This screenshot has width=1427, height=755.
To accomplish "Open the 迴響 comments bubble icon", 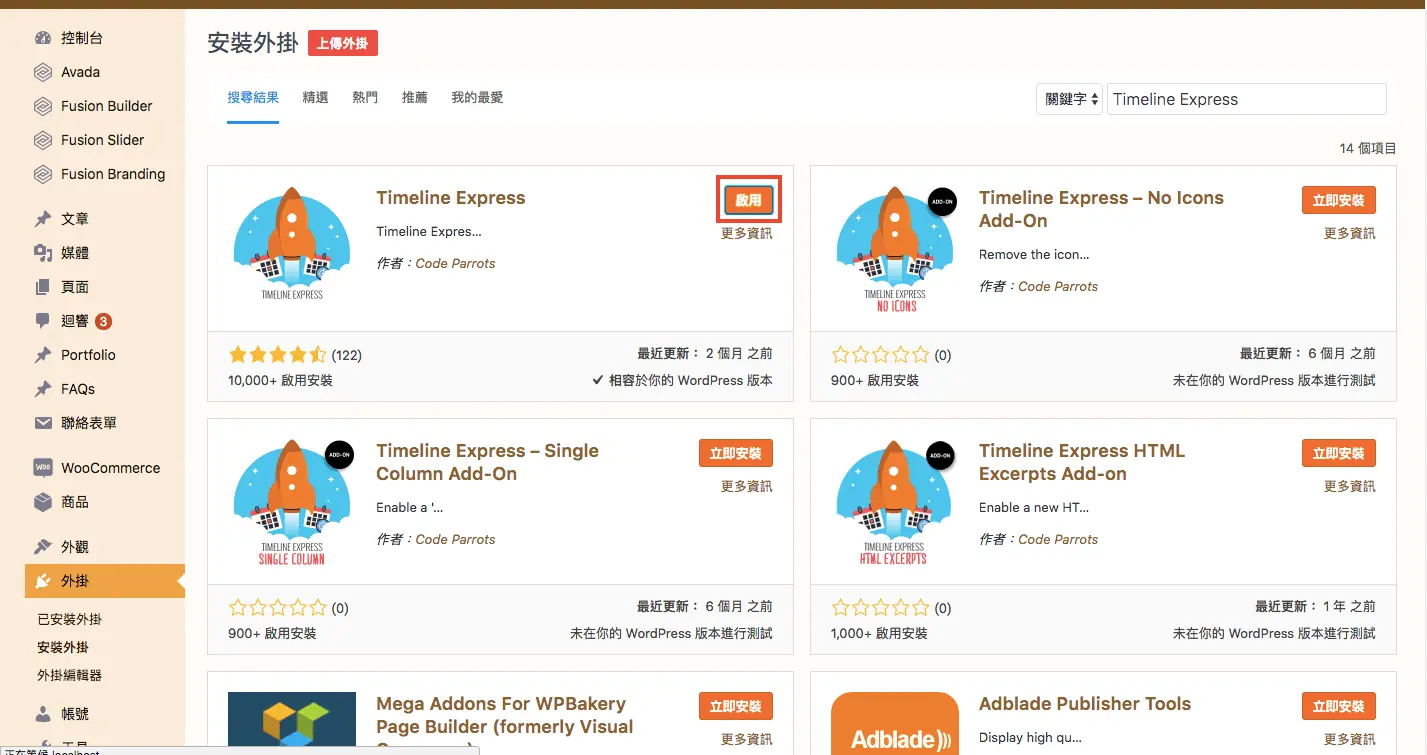I will click(x=43, y=321).
